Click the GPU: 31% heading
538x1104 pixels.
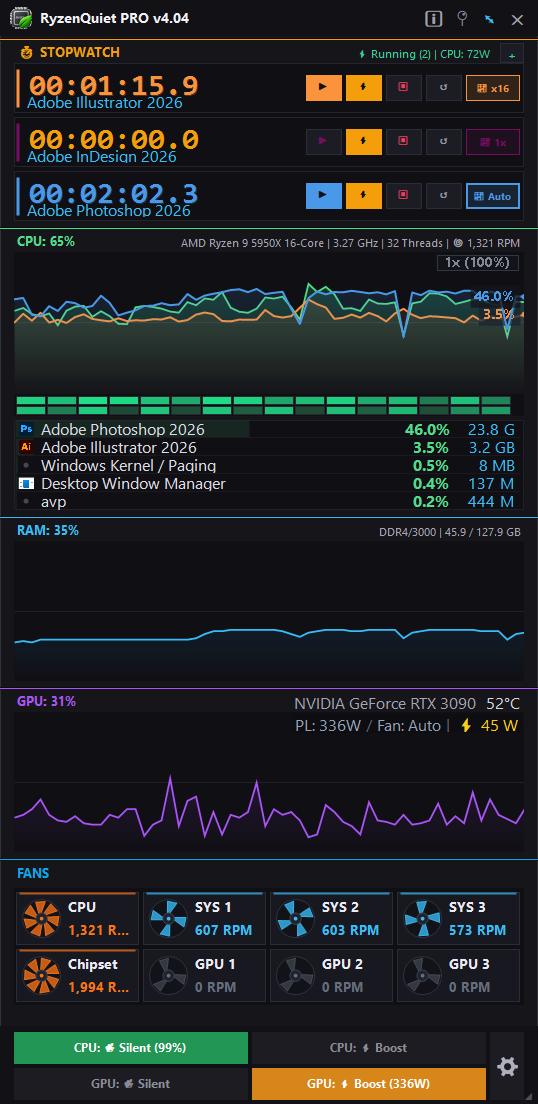click(46, 701)
